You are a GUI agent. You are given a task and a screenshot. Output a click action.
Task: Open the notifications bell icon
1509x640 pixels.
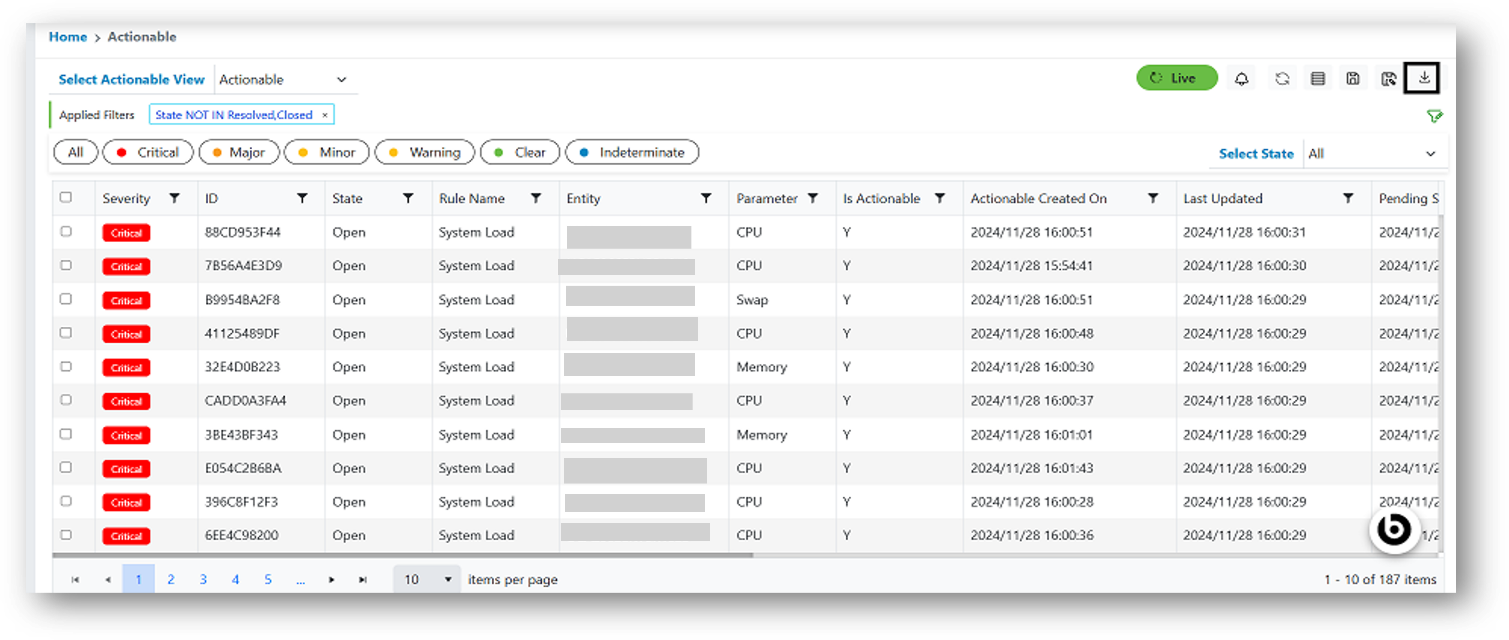(x=1242, y=78)
